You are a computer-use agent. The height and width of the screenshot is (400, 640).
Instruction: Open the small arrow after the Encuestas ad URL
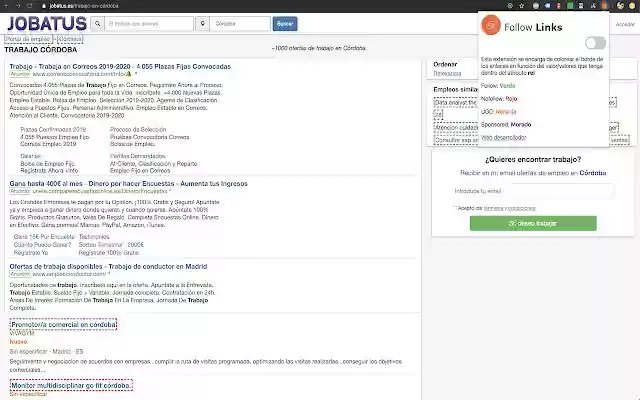170,191
